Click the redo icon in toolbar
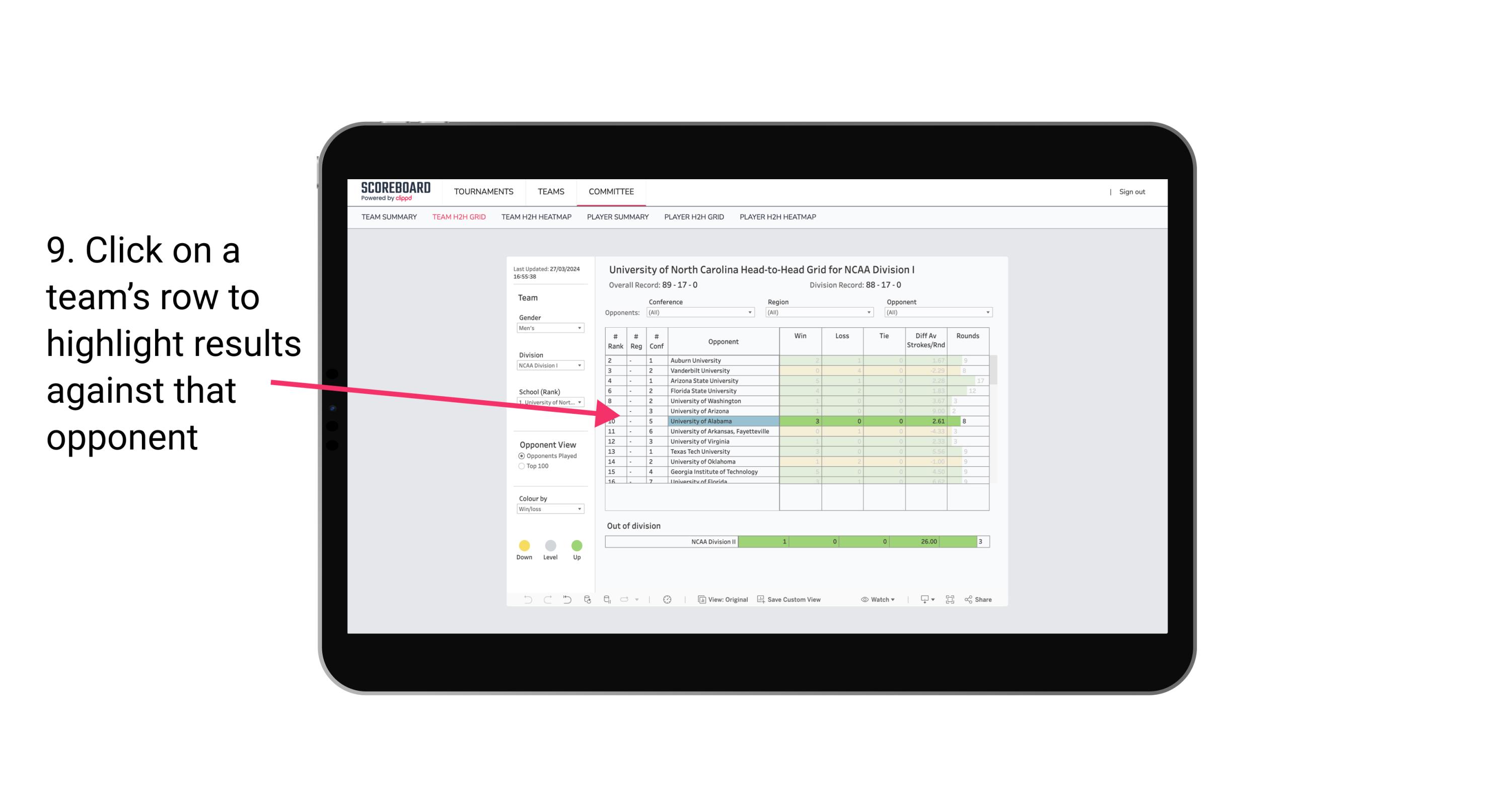The height and width of the screenshot is (812, 1510). [x=549, y=600]
